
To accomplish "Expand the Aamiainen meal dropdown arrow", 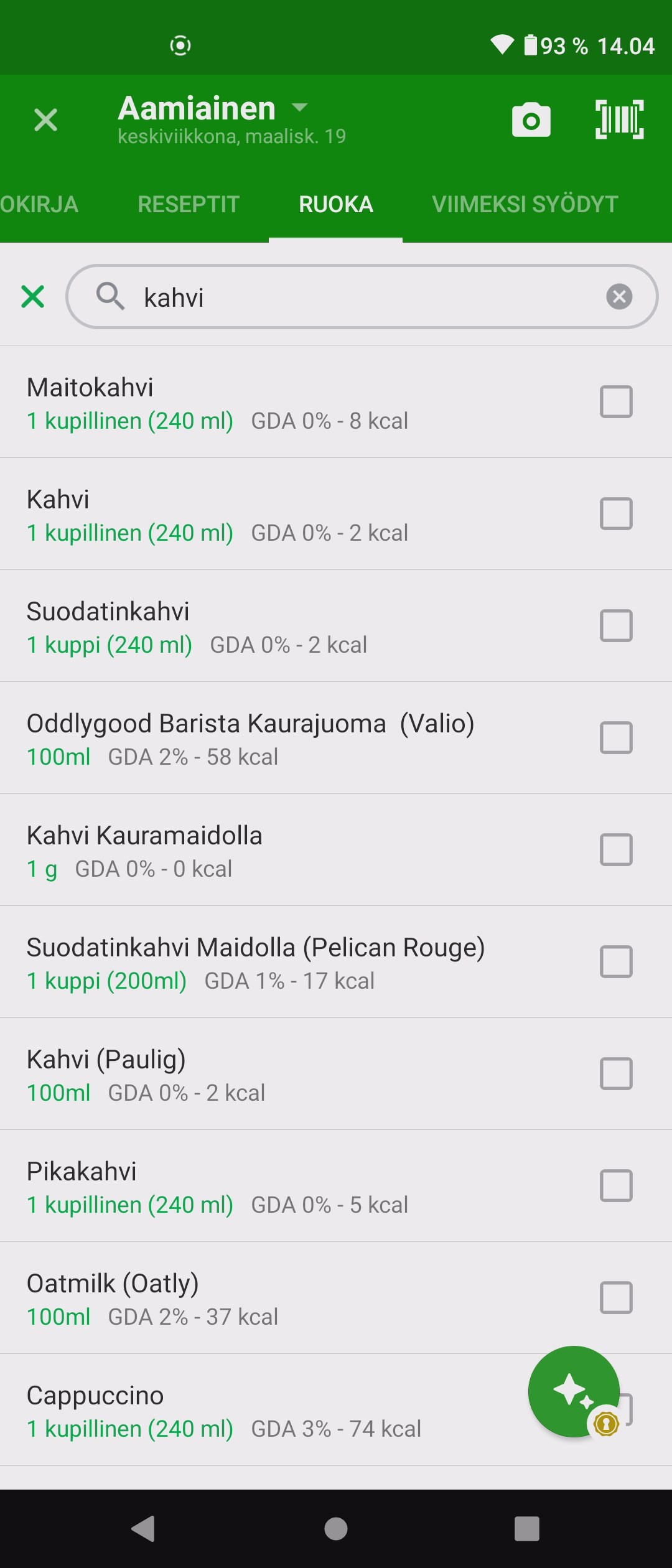I will tap(300, 108).
